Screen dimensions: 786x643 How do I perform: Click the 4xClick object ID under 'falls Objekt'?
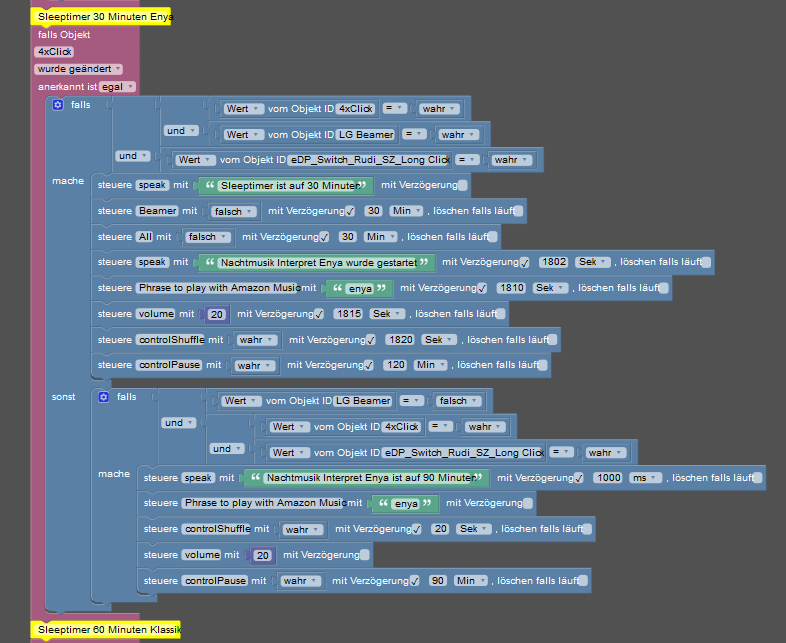point(54,52)
